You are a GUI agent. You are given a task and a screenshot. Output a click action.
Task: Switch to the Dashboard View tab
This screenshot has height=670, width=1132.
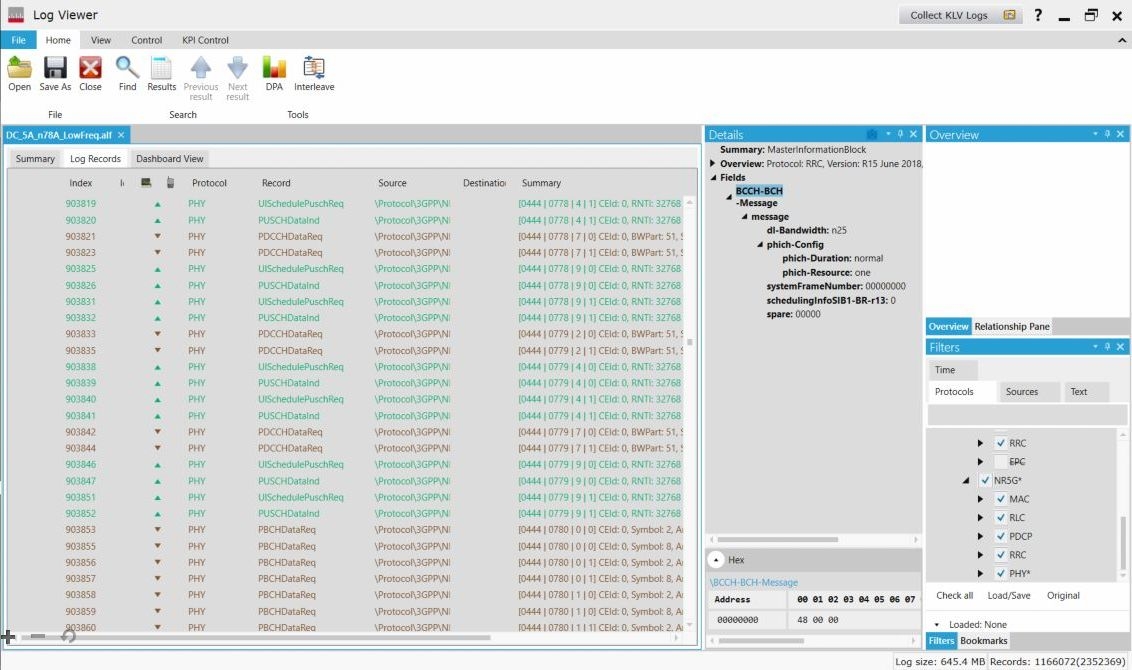tap(170, 159)
